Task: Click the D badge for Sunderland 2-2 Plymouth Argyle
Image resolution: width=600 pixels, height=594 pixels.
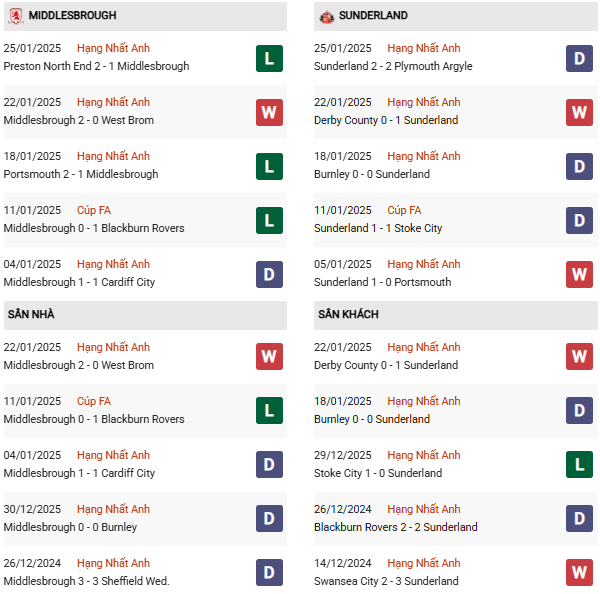Action: (579, 58)
